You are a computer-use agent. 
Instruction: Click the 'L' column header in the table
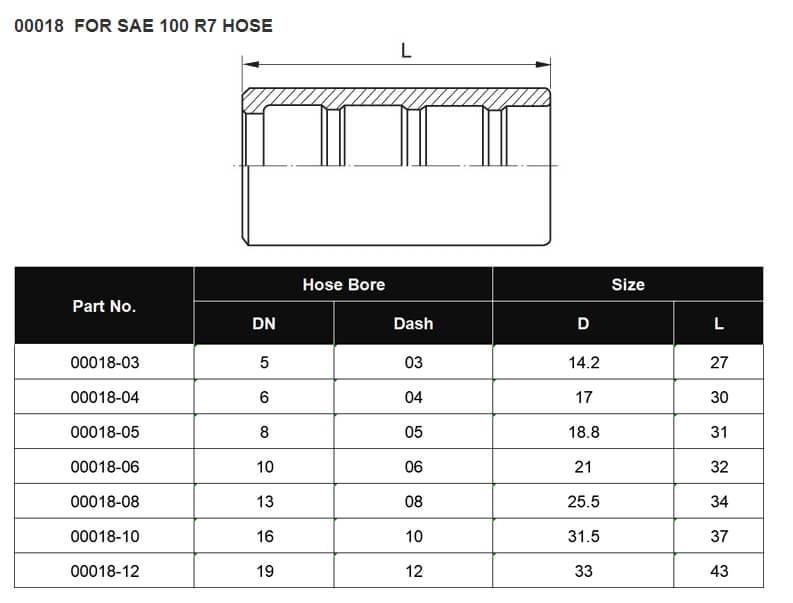pos(719,324)
